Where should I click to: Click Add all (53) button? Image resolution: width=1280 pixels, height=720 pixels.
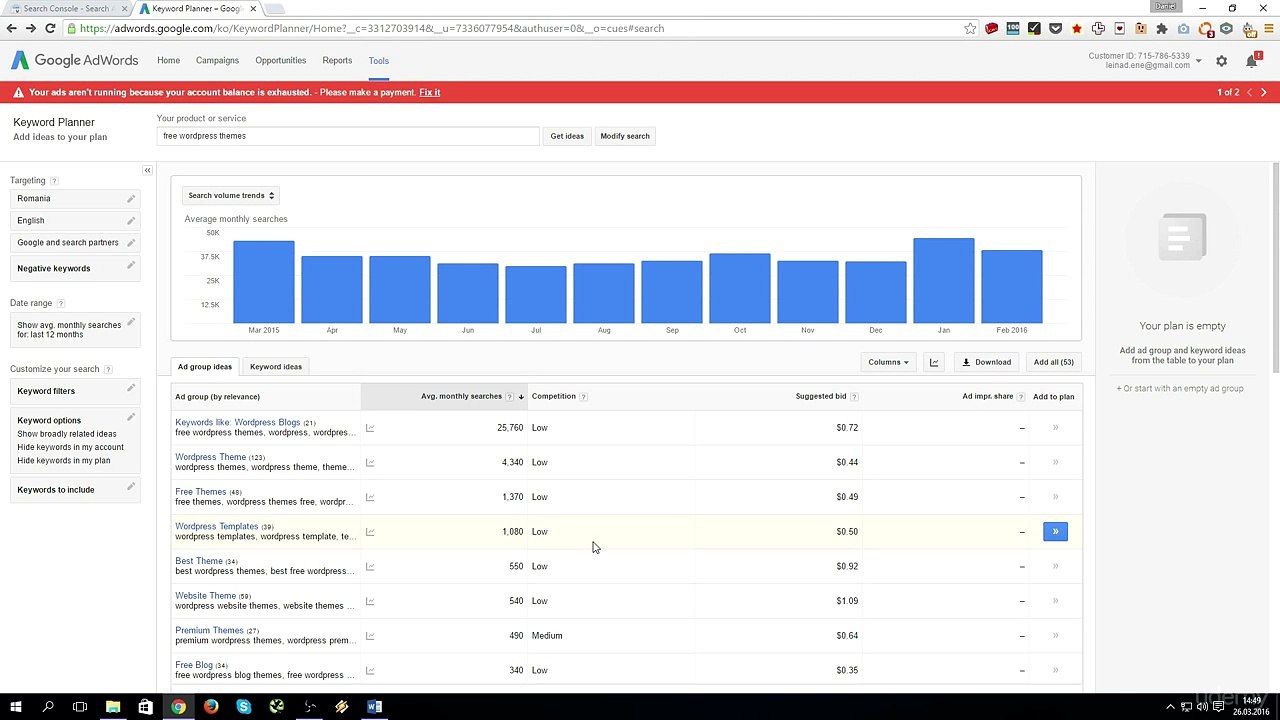point(1053,362)
